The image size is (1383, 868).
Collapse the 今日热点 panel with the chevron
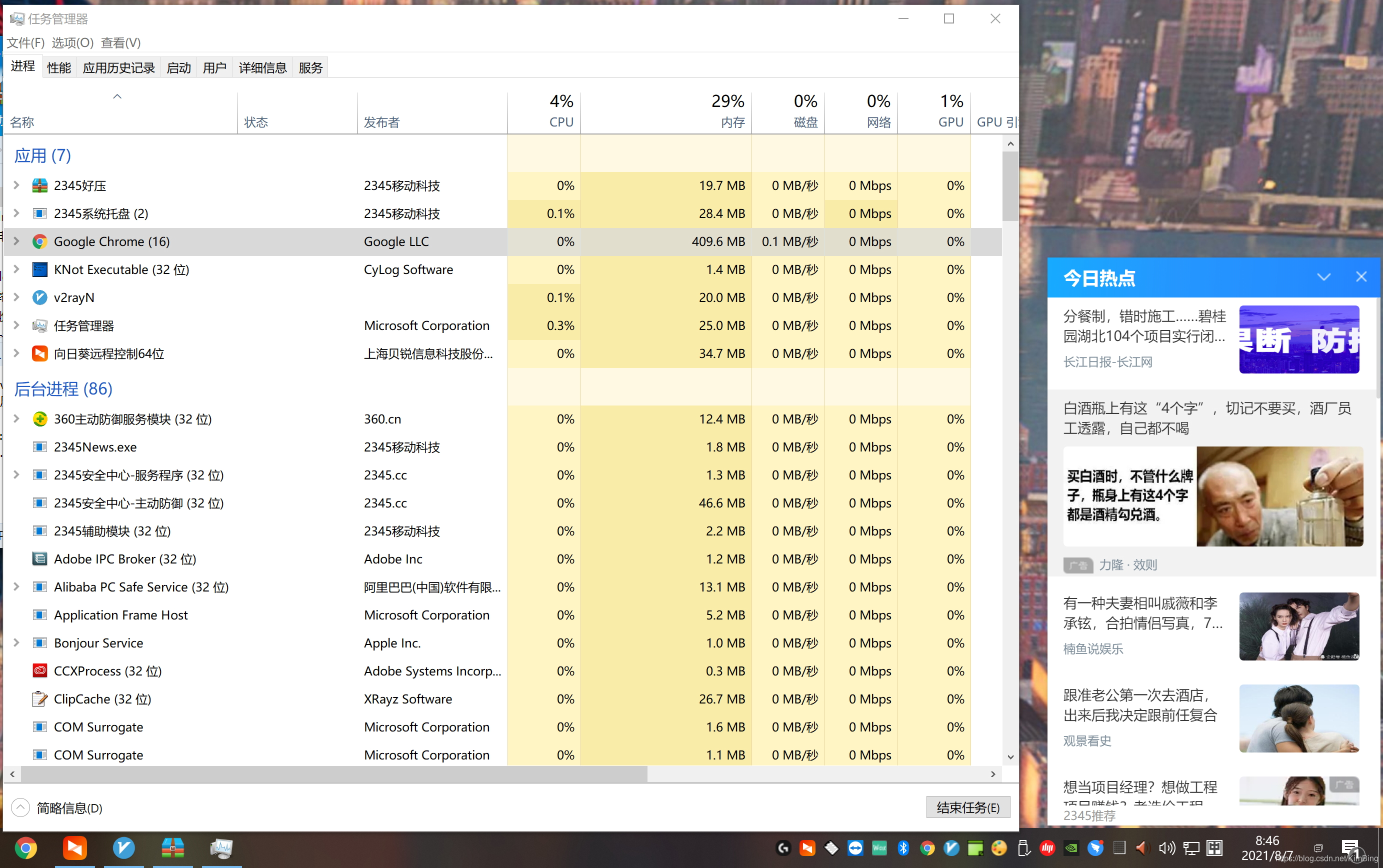coord(1323,277)
